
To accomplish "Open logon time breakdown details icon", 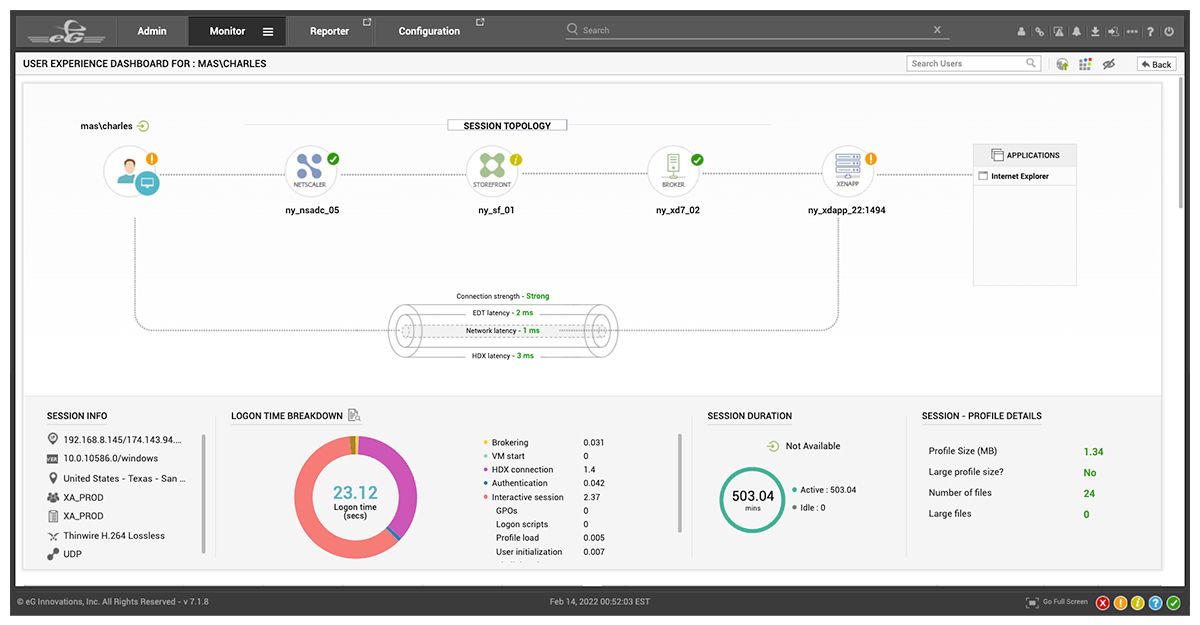I will click(354, 416).
